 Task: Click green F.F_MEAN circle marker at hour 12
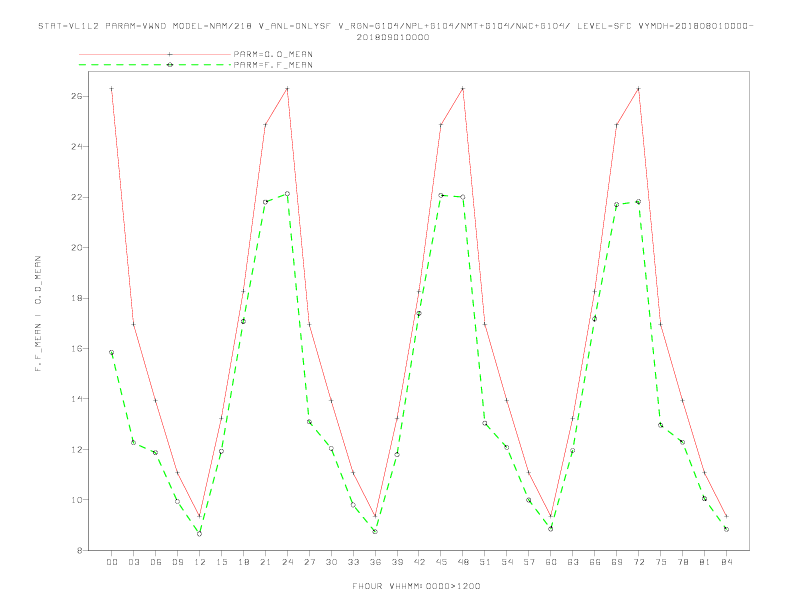[200, 533]
